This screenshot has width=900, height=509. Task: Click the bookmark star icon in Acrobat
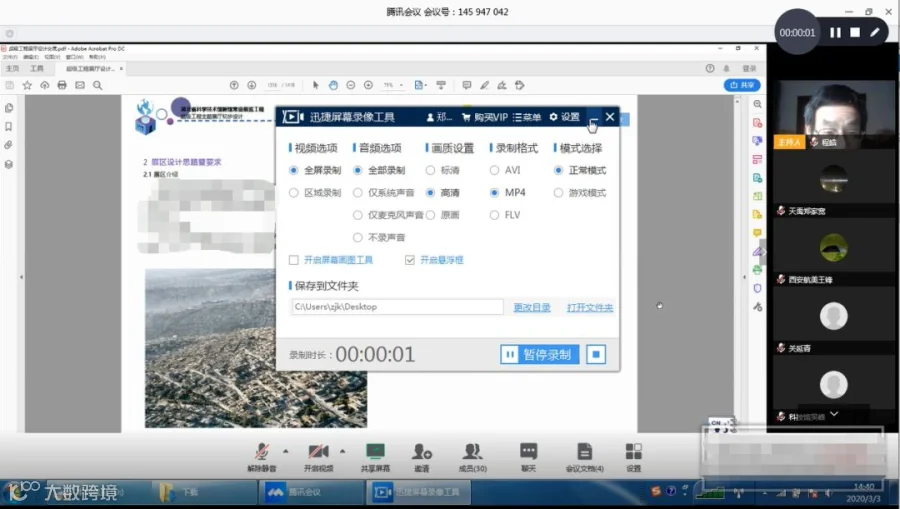27,86
